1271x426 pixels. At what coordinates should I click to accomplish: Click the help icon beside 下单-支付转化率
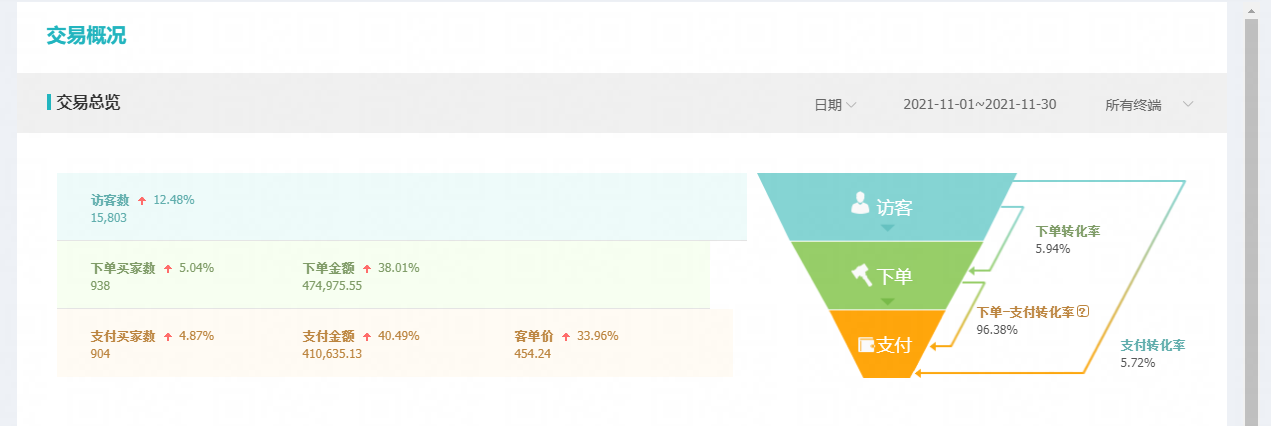[1082, 311]
